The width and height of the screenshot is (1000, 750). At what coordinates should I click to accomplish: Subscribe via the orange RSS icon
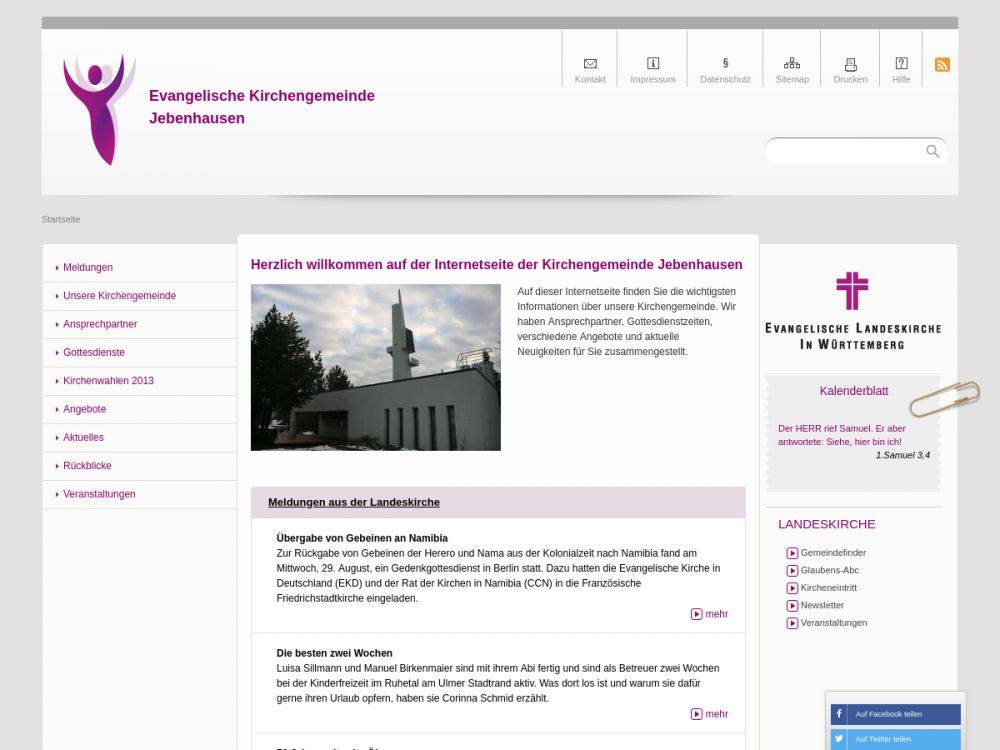click(942, 65)
